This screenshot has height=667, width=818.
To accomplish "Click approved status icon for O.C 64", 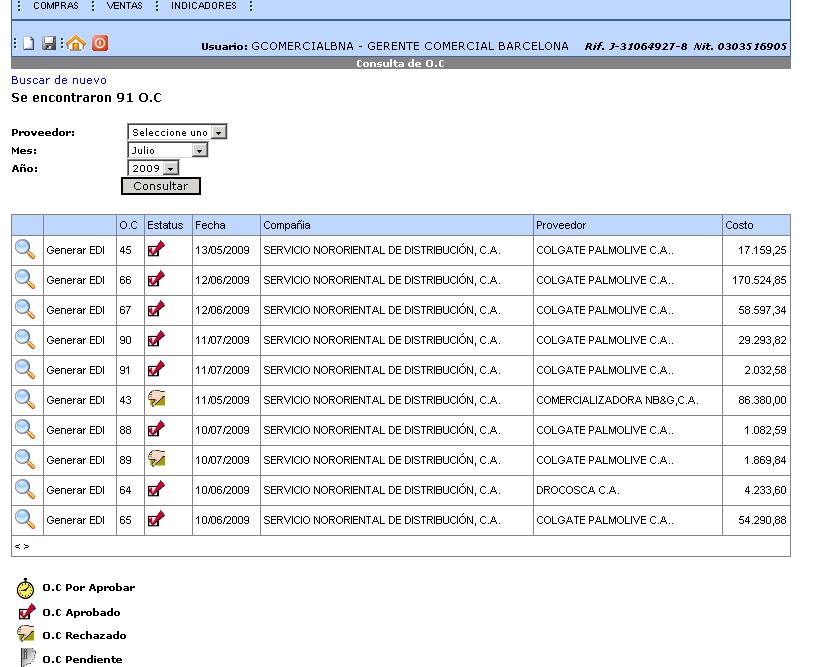I will (156, 489).
